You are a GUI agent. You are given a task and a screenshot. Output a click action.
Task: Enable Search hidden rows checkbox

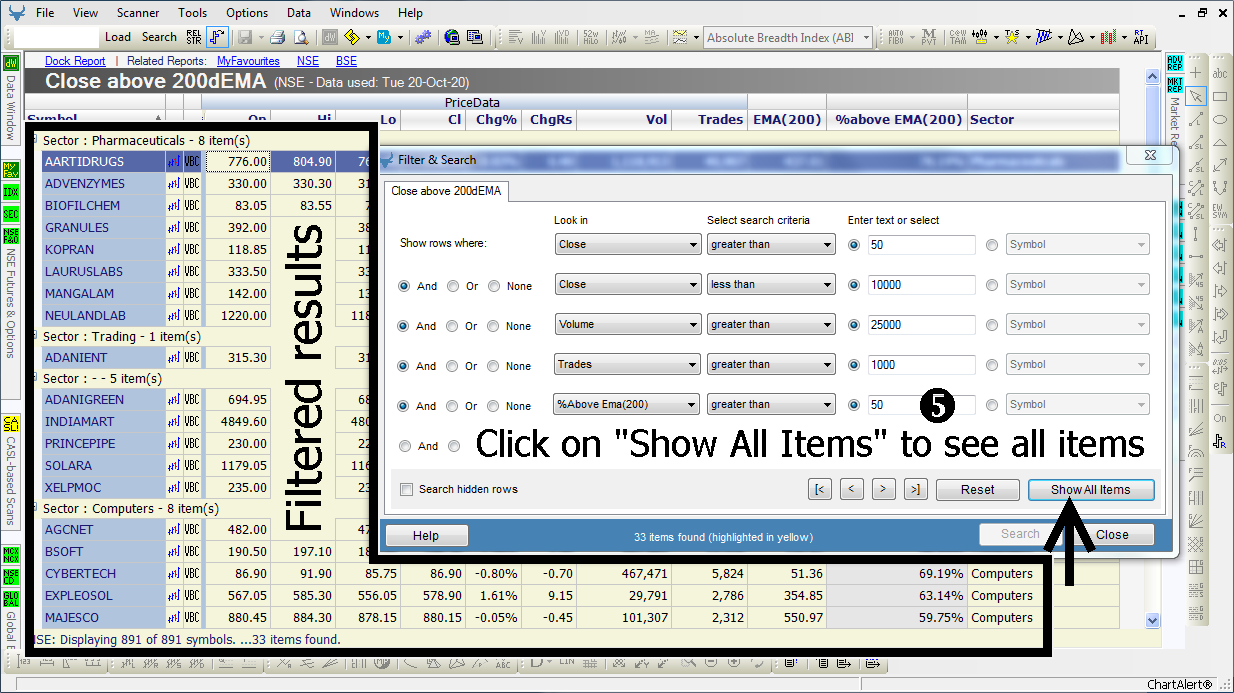pos(406,489)
